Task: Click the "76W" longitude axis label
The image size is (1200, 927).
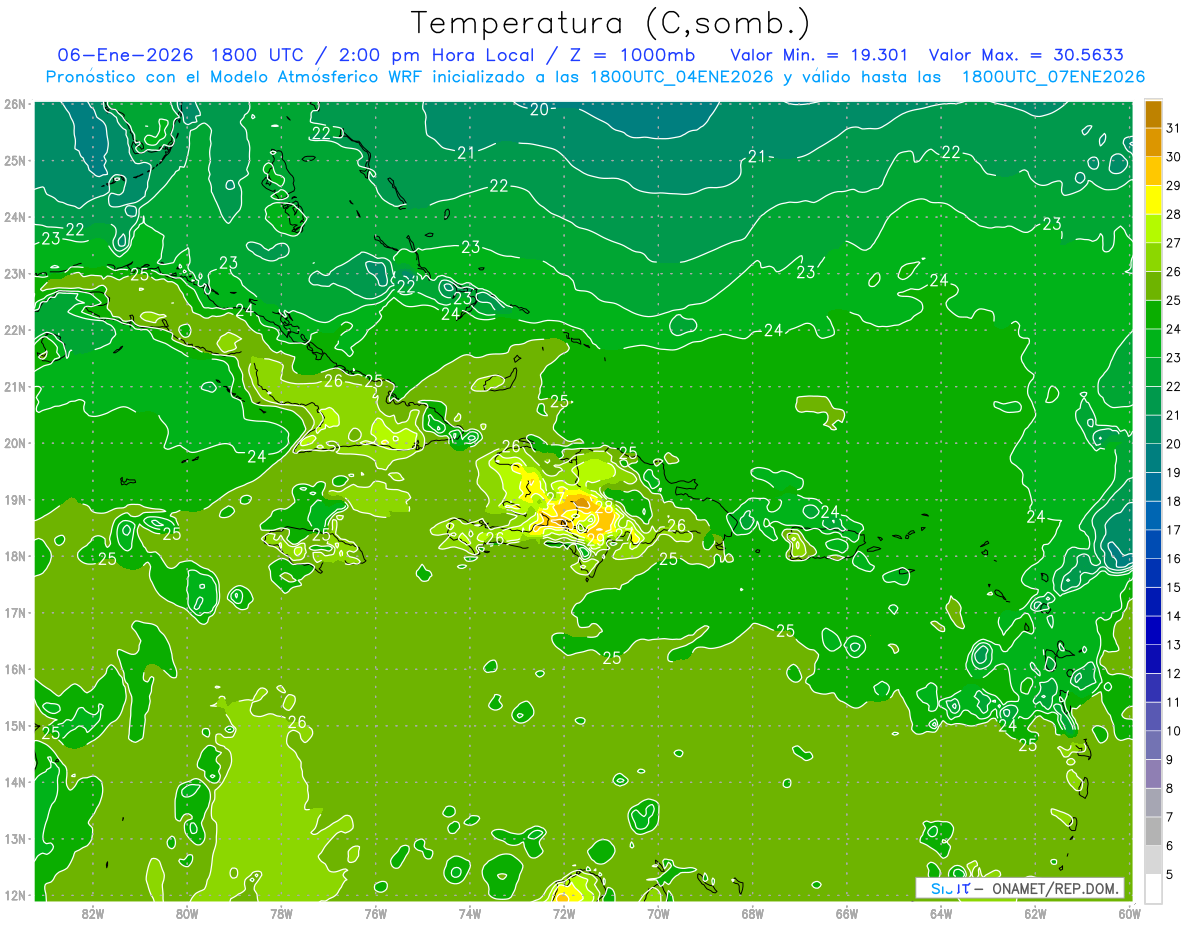Action: pos(375,913)
